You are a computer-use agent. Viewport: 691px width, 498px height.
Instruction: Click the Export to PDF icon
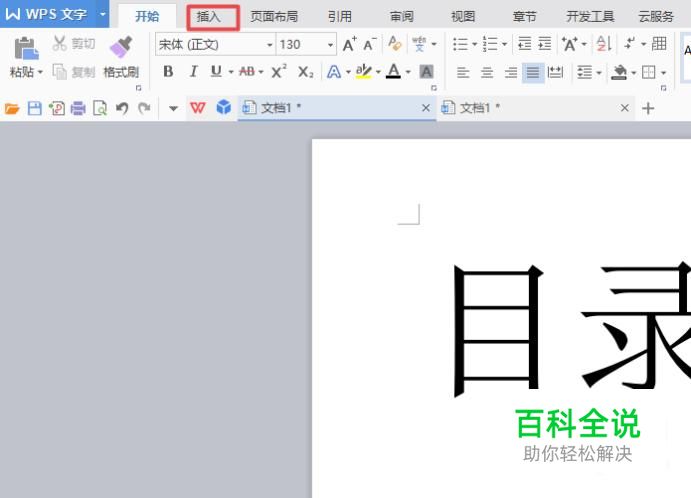(56, 108)
